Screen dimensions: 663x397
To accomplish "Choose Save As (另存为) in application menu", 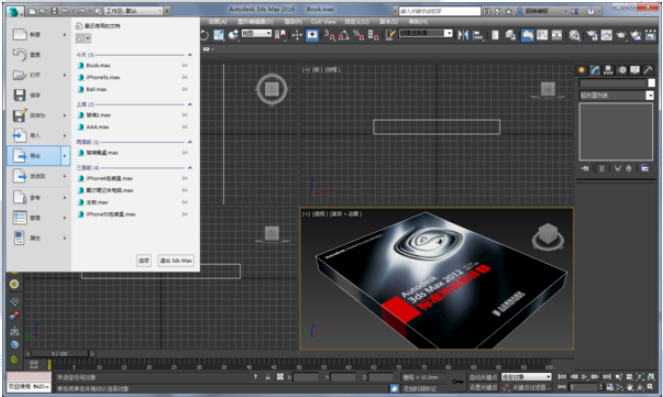I will tap(38, 115).
